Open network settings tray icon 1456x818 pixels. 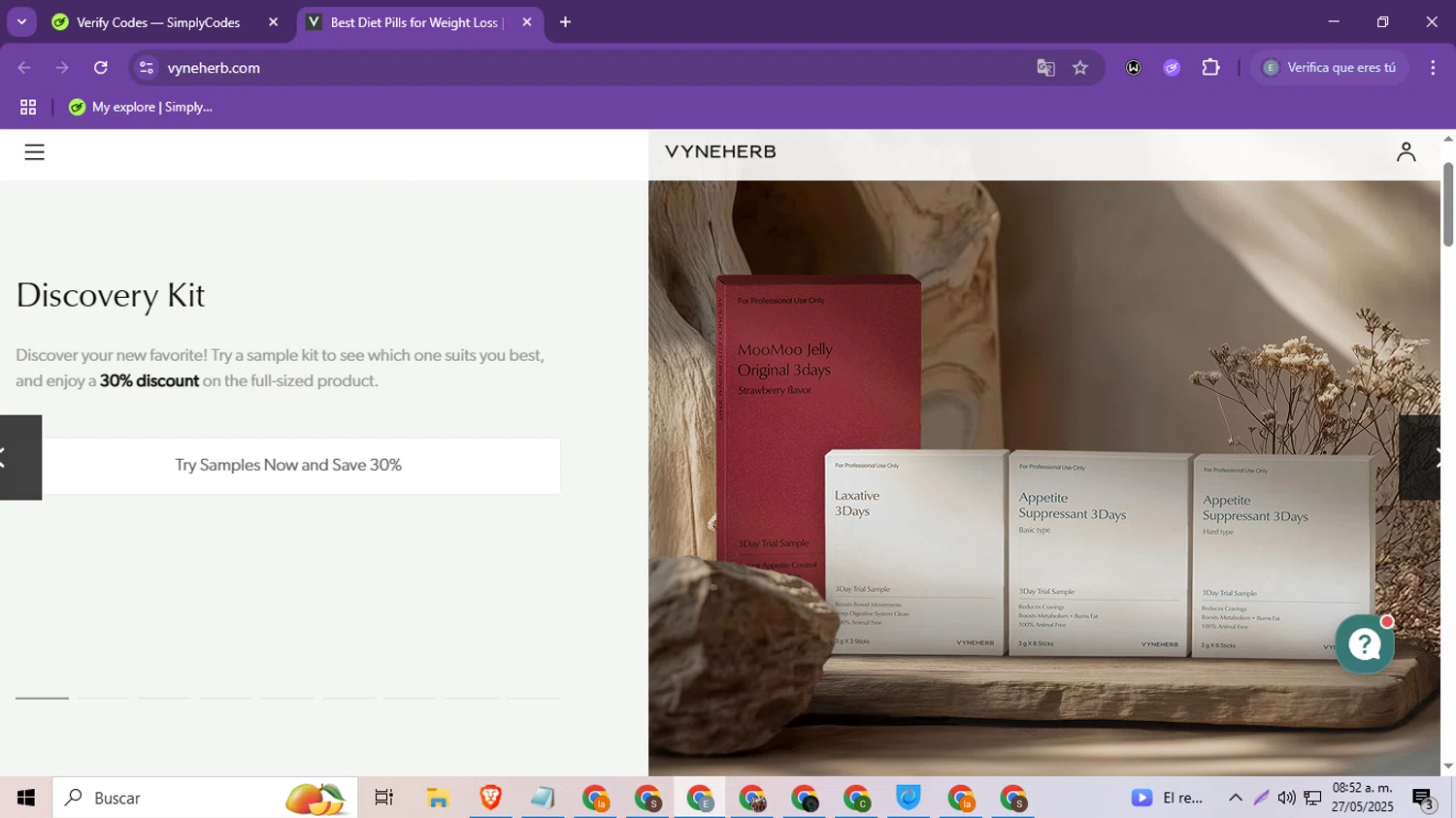tap(1312, 798)
